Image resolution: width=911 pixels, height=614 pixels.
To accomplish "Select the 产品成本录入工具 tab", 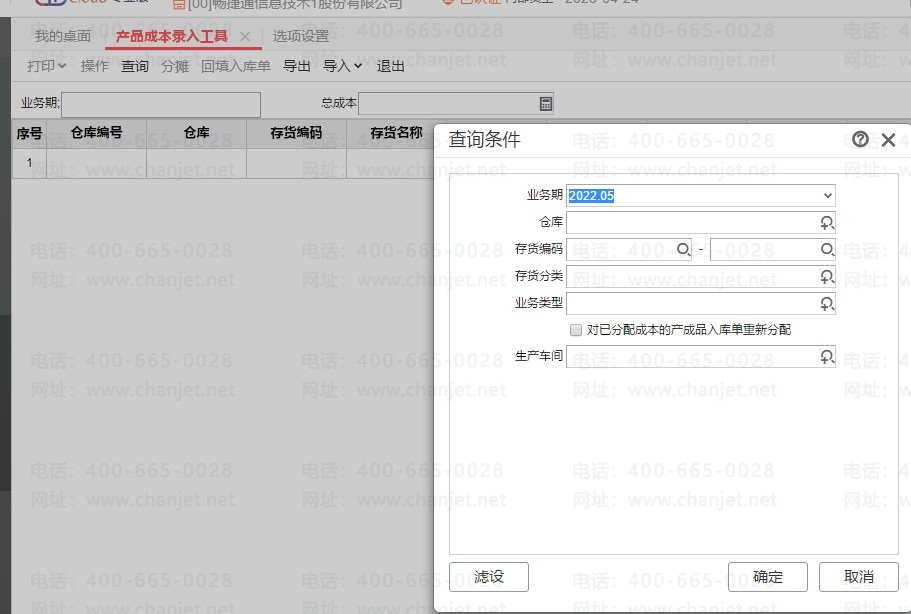I will click(172, 37).
